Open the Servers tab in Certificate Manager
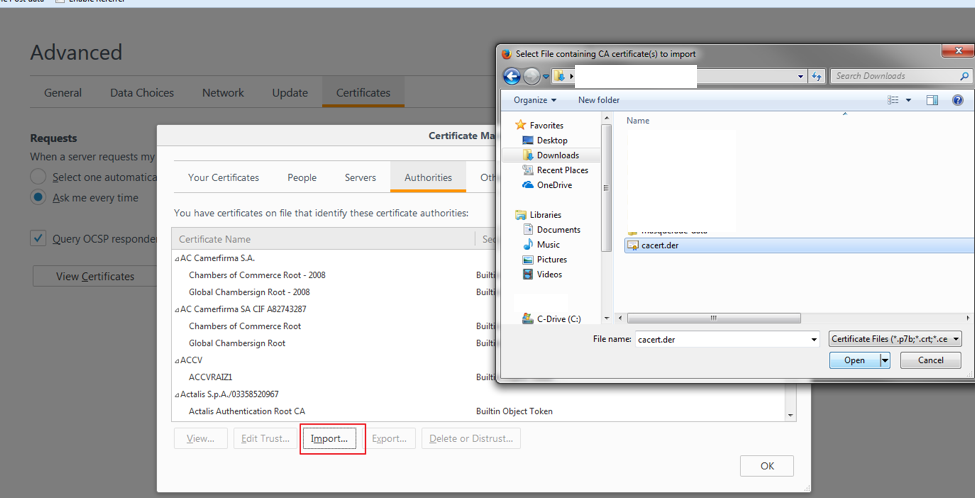975x498 pixels. [360, 177]
